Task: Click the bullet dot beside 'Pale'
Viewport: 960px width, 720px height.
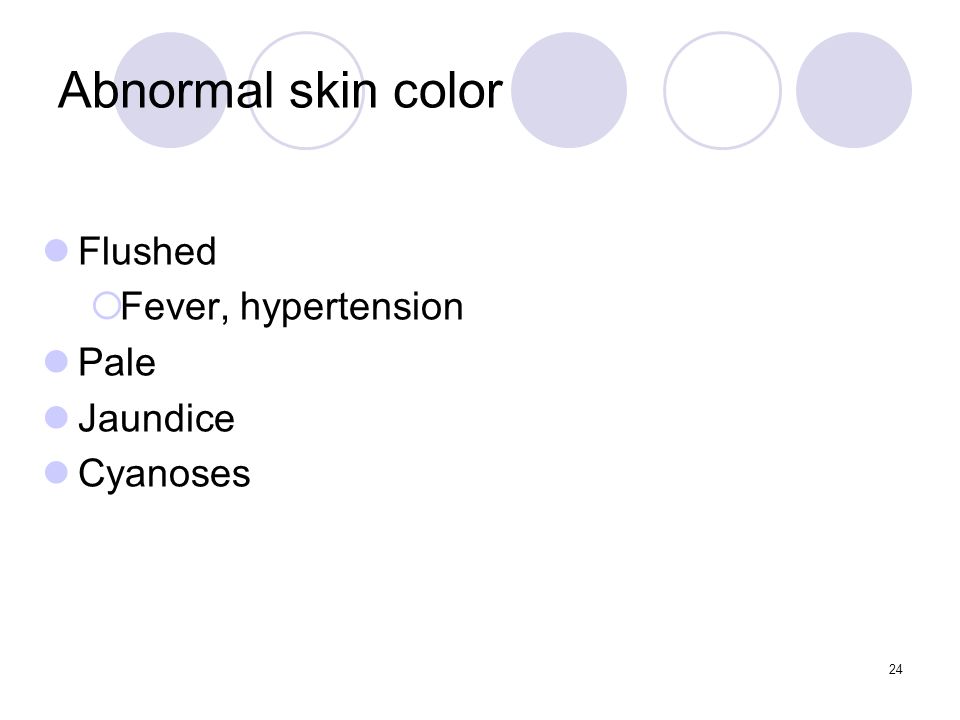Action: pos(56,362)
